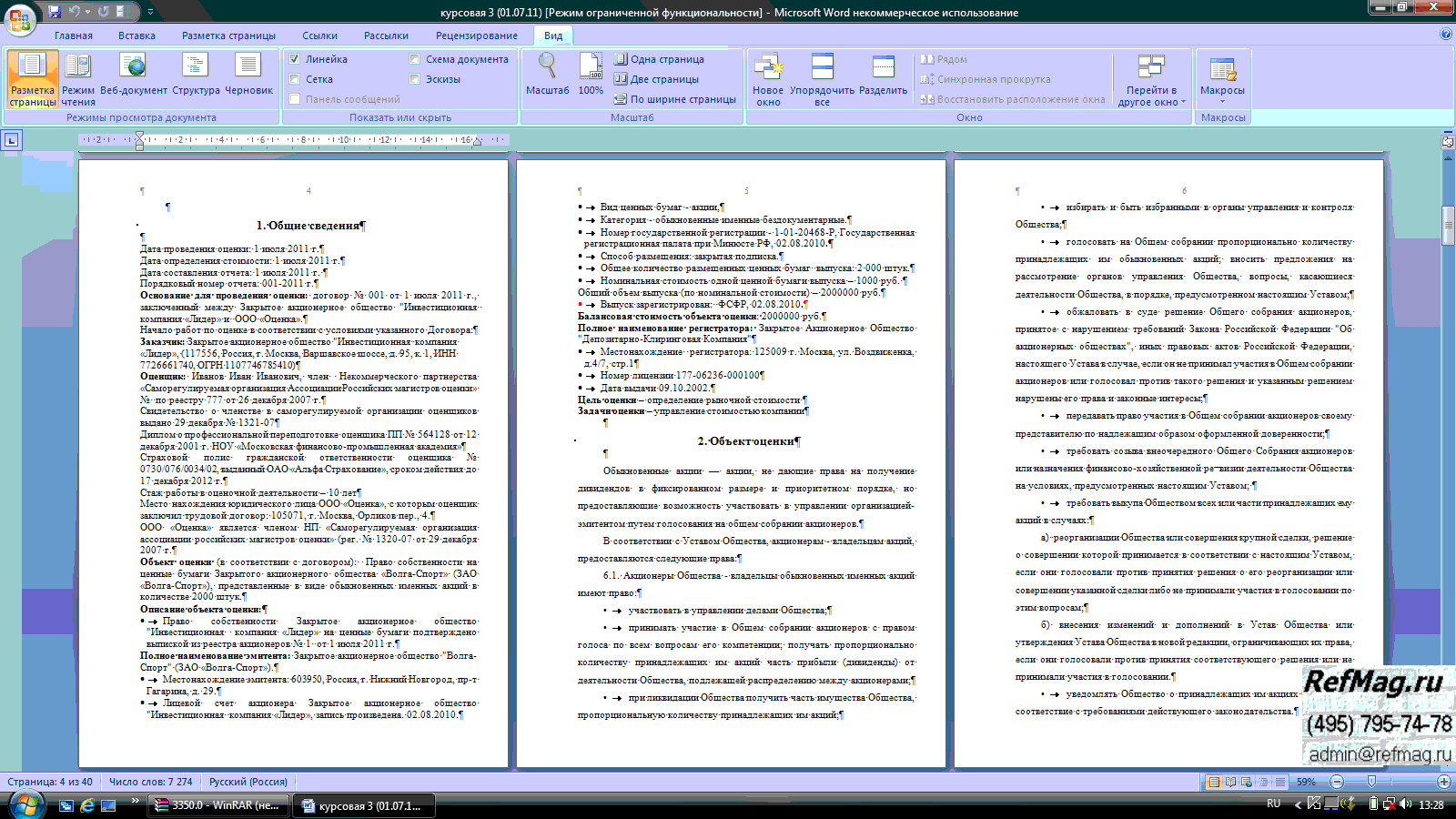Click По ширине страницы button

tap(674, 99)
